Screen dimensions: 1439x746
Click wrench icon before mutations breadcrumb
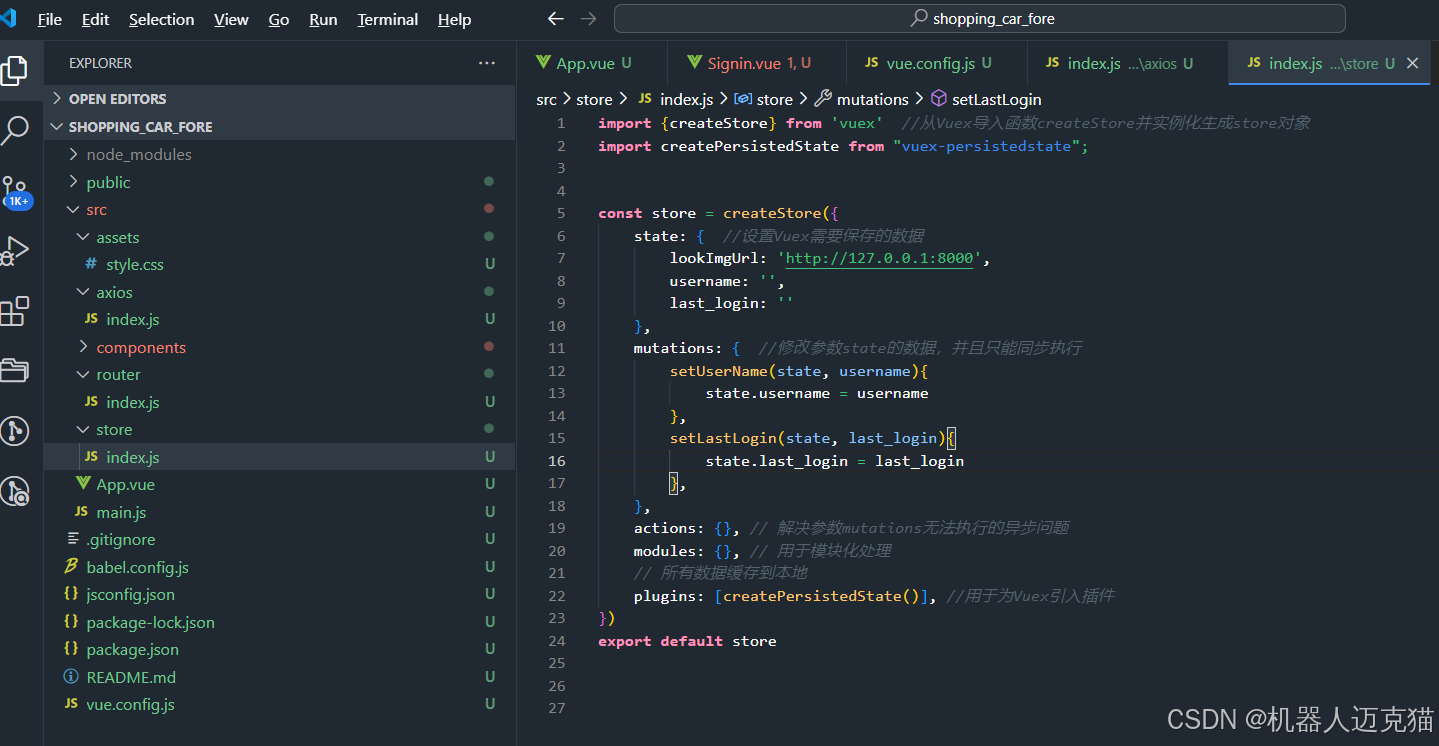823,99
